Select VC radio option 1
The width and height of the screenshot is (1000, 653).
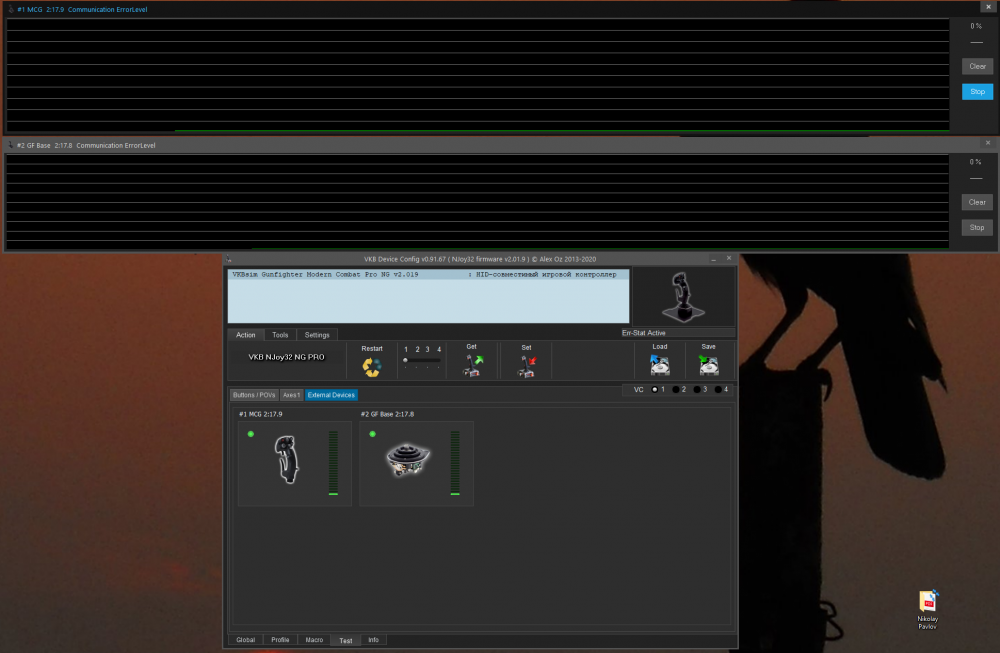click(655, 389)
